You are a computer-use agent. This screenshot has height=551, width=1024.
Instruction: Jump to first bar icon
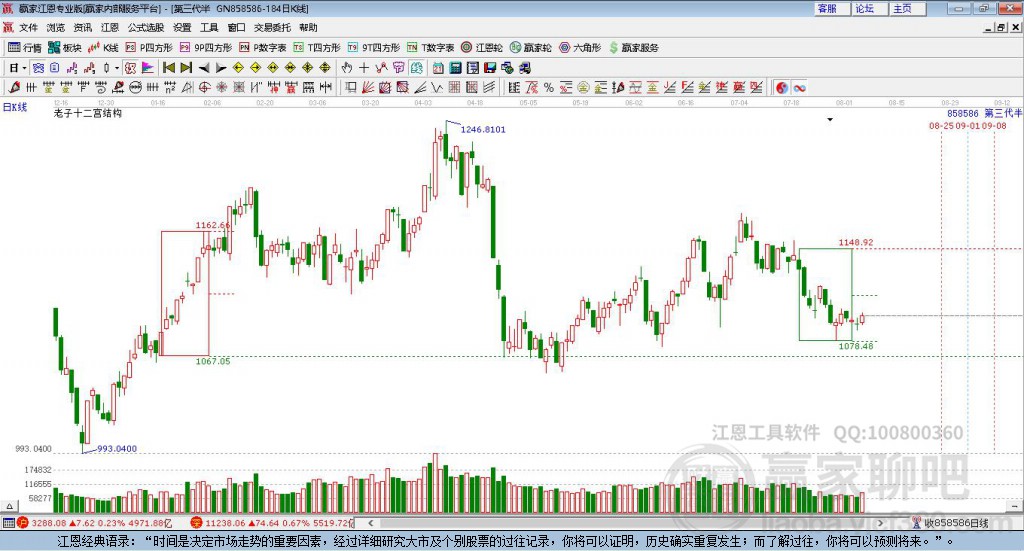coord(168,68)
